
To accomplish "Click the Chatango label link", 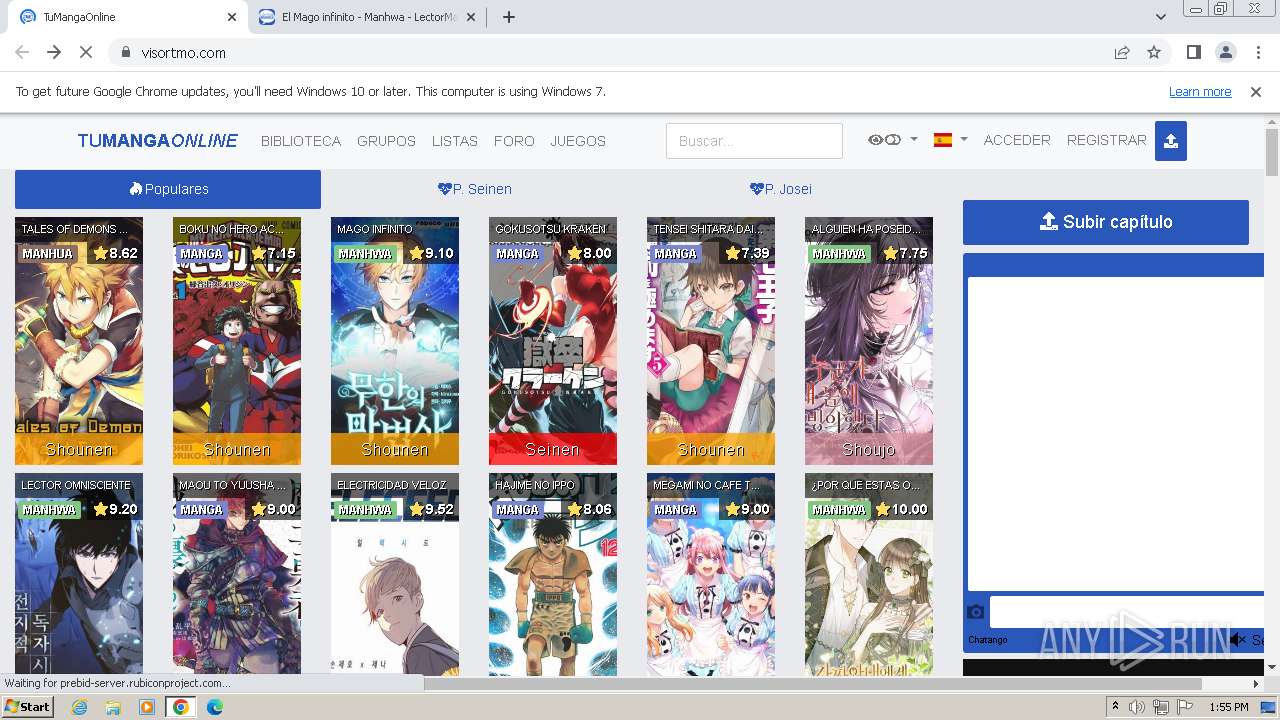I will (987, 640).
